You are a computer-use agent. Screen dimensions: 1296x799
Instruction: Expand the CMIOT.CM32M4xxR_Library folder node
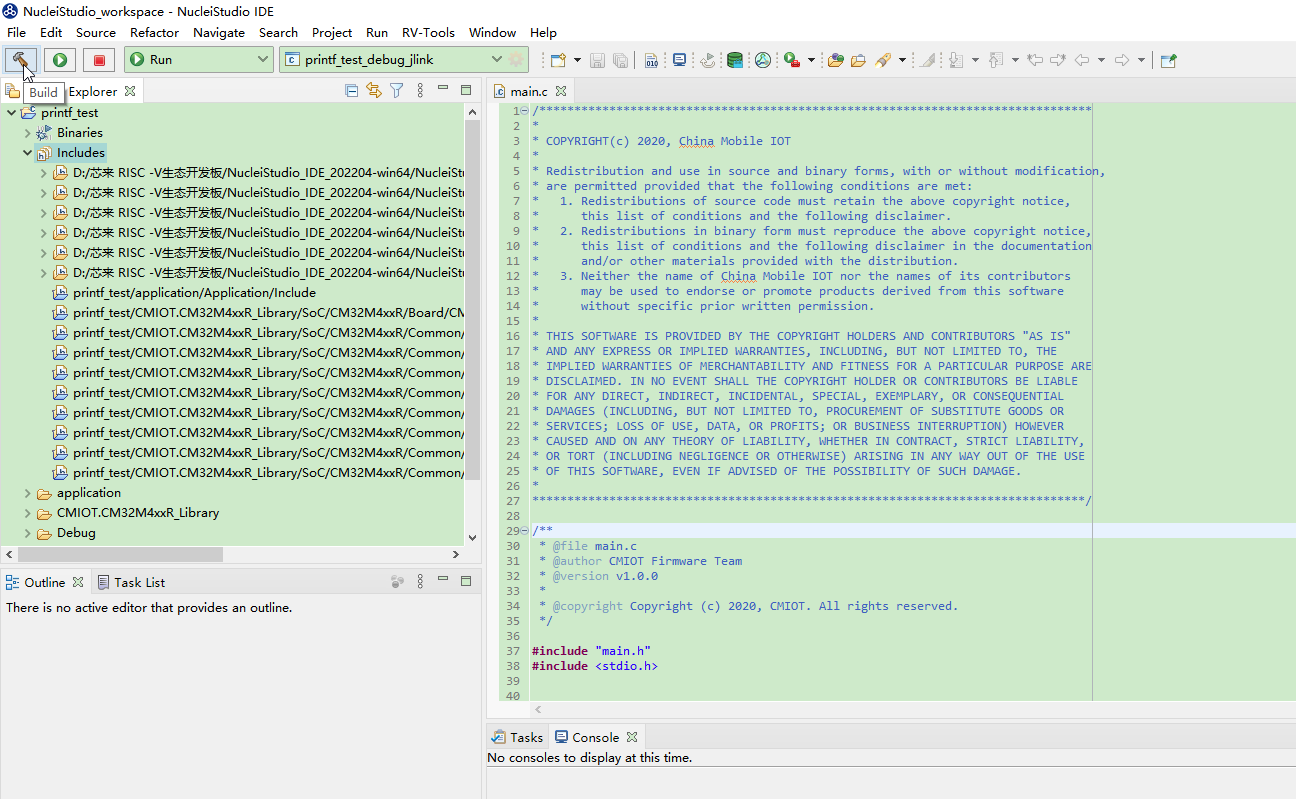pyautogui.click(x=27, y=513)
